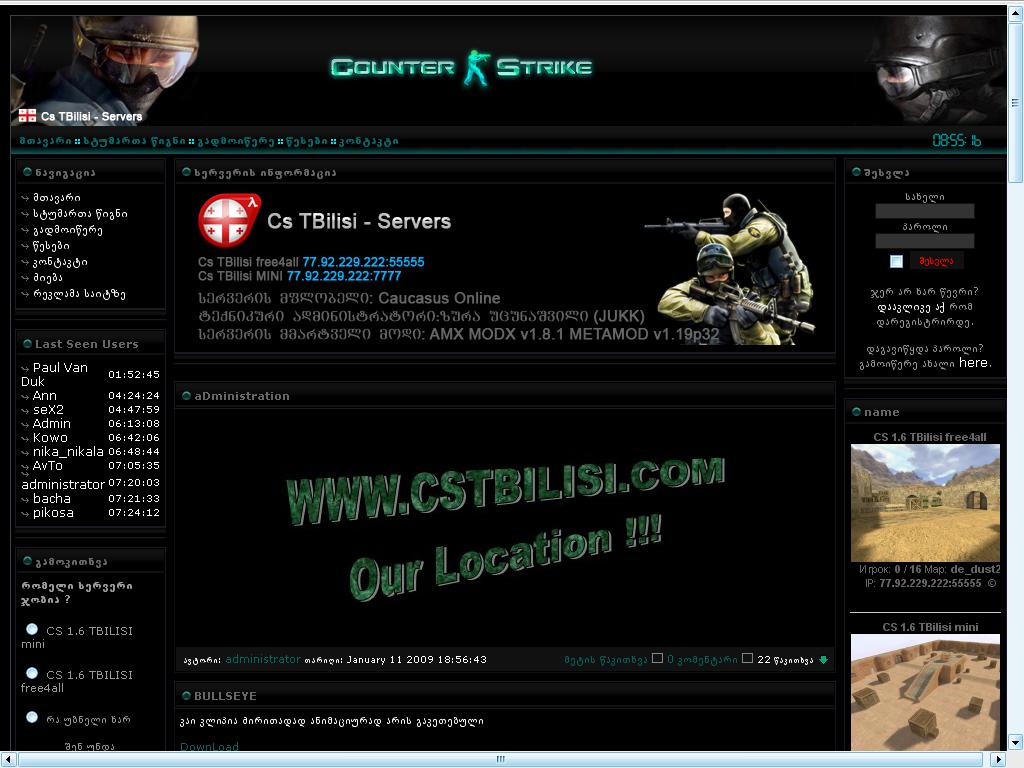Click the down arrow of the vertical scrollbar
This screenshot has width=1024, height=768.
point(1016,743)
